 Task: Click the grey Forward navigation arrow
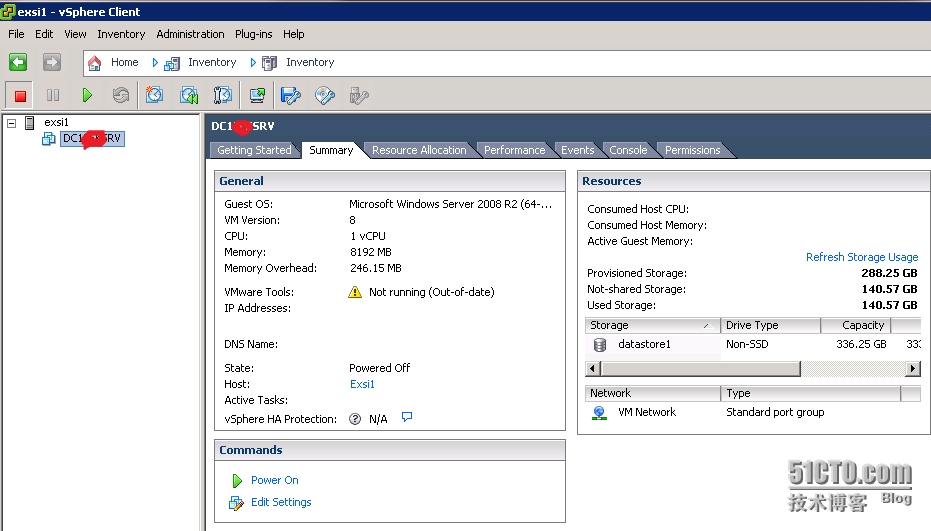[52, 62]
